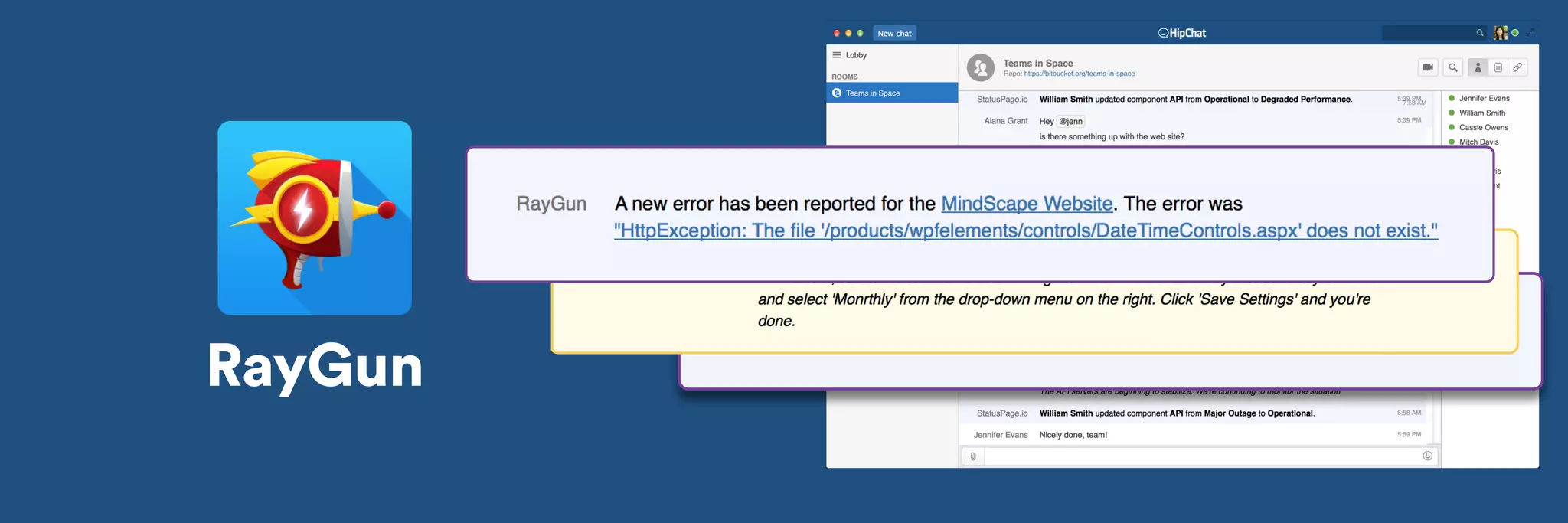Click the HipChat logo in title bar
Image resolution: width=1568 pixels, height=523 pixels.
click(x=1181, y=33)
